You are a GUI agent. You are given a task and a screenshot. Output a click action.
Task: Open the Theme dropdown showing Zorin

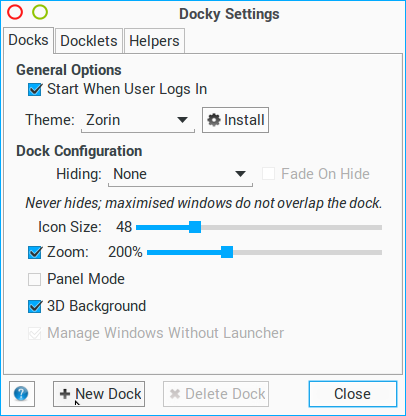[x=138, y=120]
